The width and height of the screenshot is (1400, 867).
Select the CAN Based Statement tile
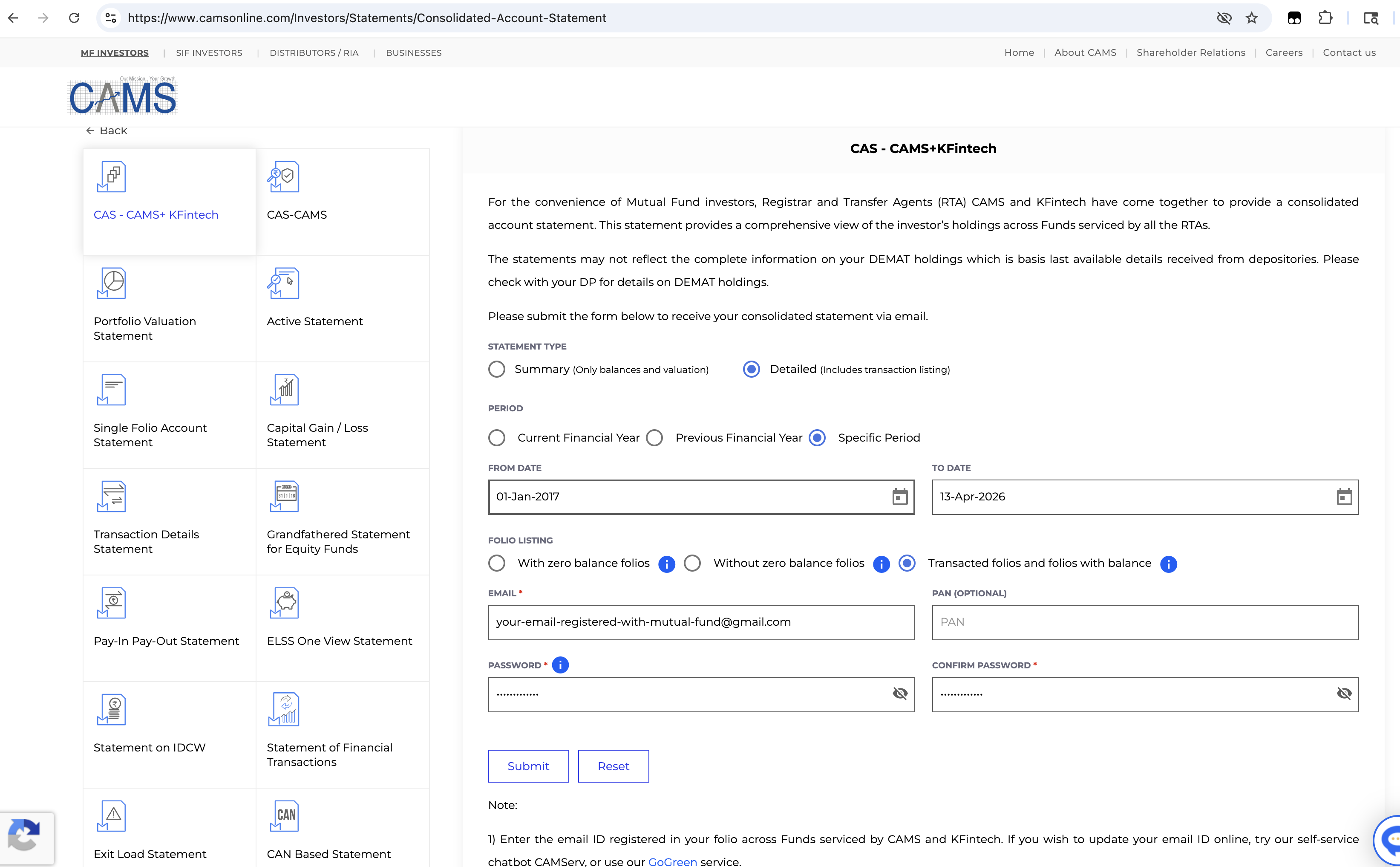(342, 832)
